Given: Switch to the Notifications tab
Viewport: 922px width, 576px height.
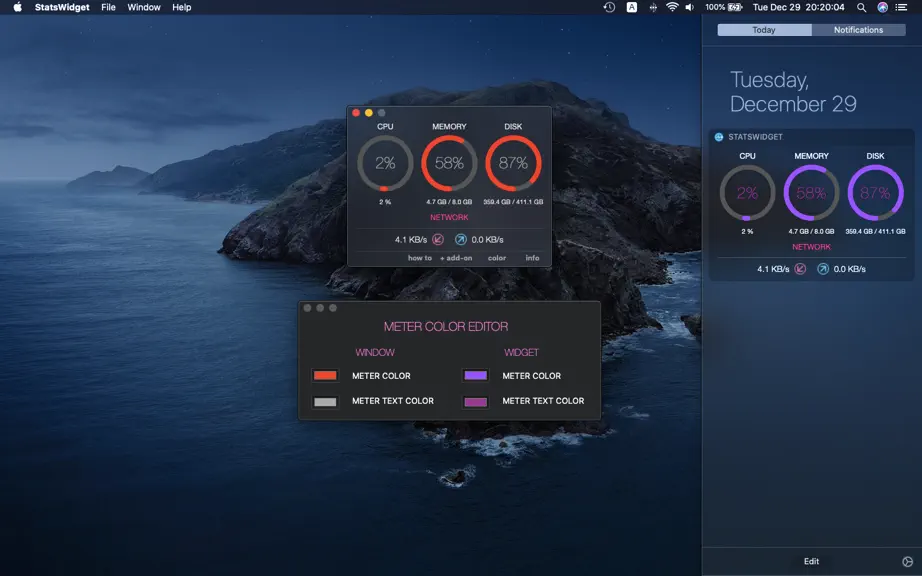Looking at the screenshot, I should [x=858, y=30].
